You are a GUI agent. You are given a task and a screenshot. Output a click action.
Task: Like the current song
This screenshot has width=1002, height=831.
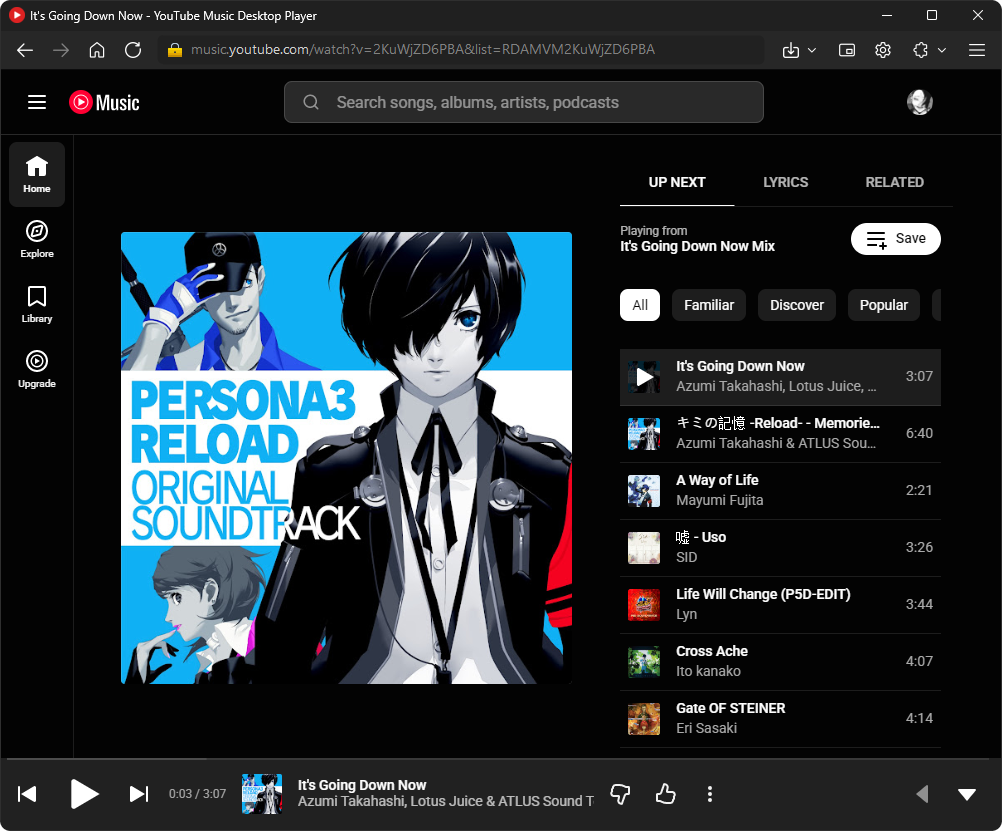click(x=665, y=794)
